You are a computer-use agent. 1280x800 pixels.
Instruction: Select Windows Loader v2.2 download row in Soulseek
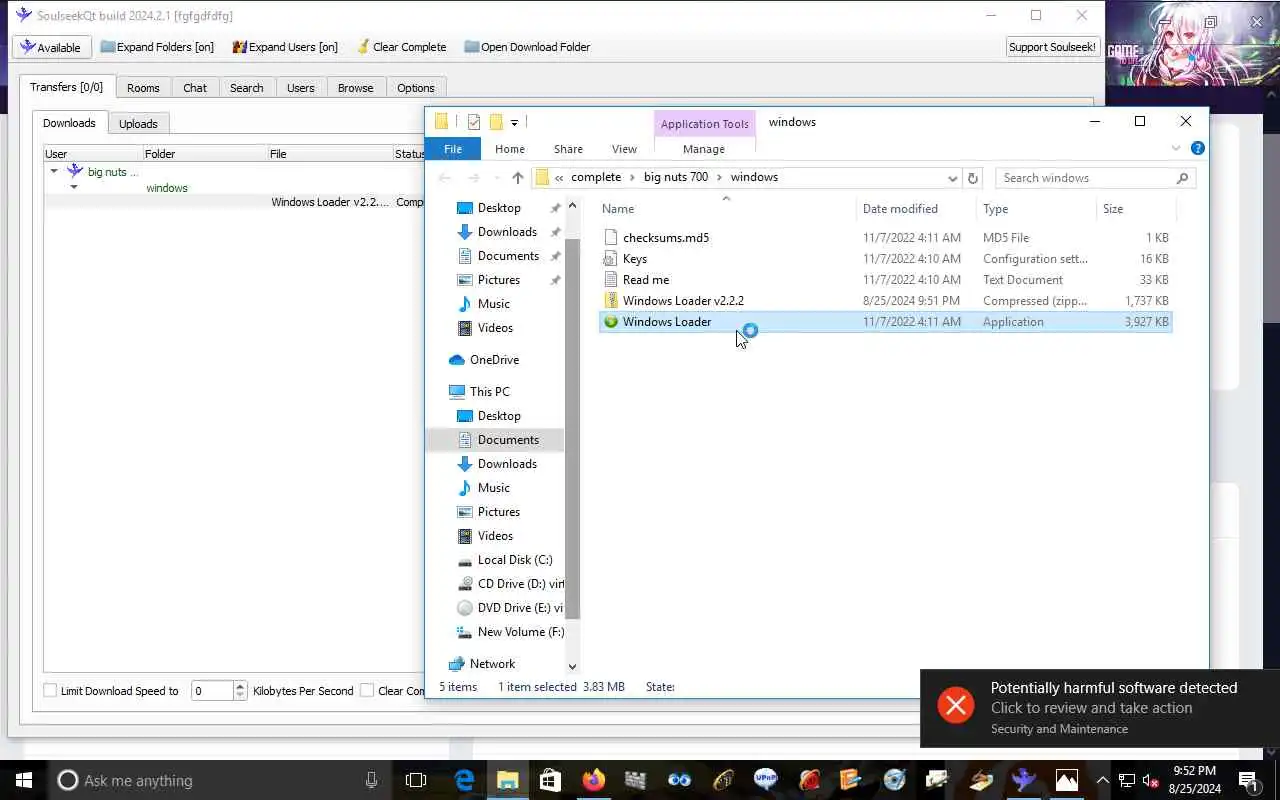pos(235,202)
